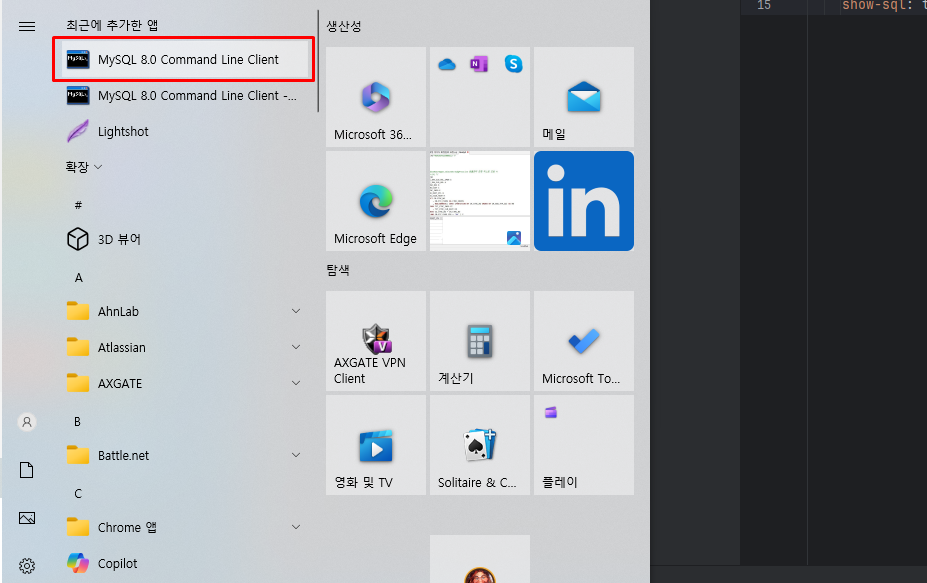Open the LinkedIn tile

pyautogui.click(x=584, y=201)
